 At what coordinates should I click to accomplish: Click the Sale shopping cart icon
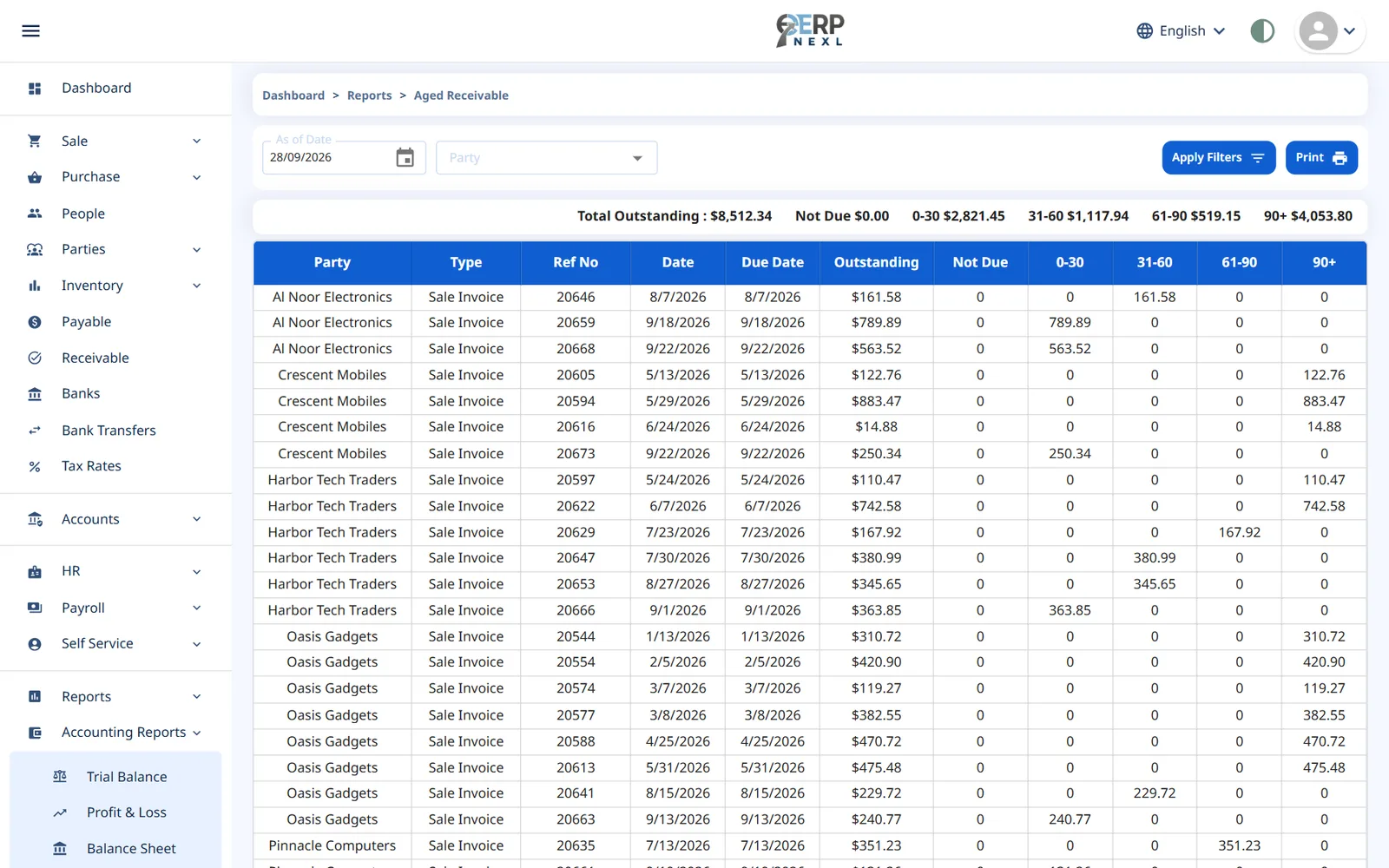tap(35, 141)
